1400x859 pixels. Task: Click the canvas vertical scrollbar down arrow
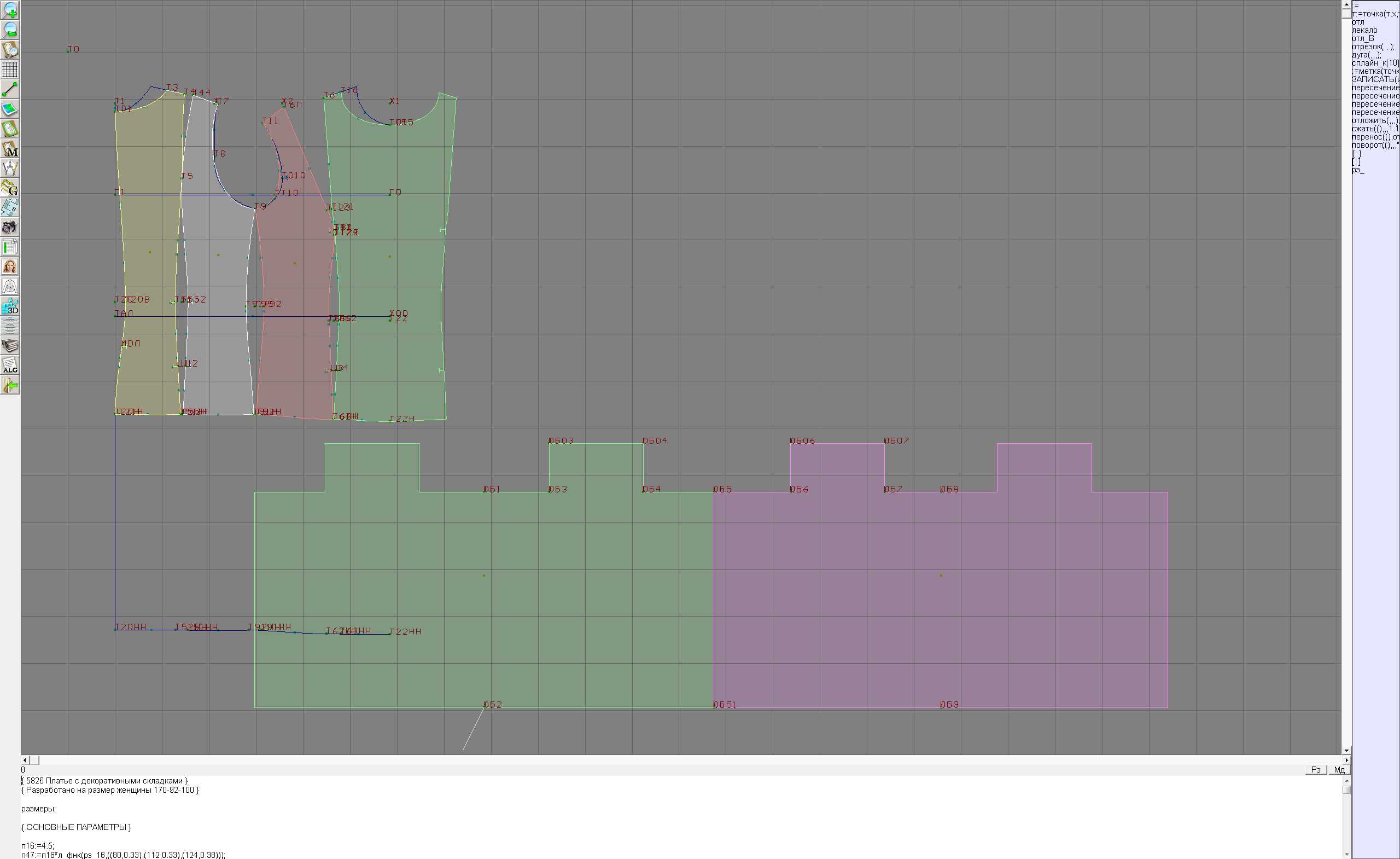[x=1346, y=751]
